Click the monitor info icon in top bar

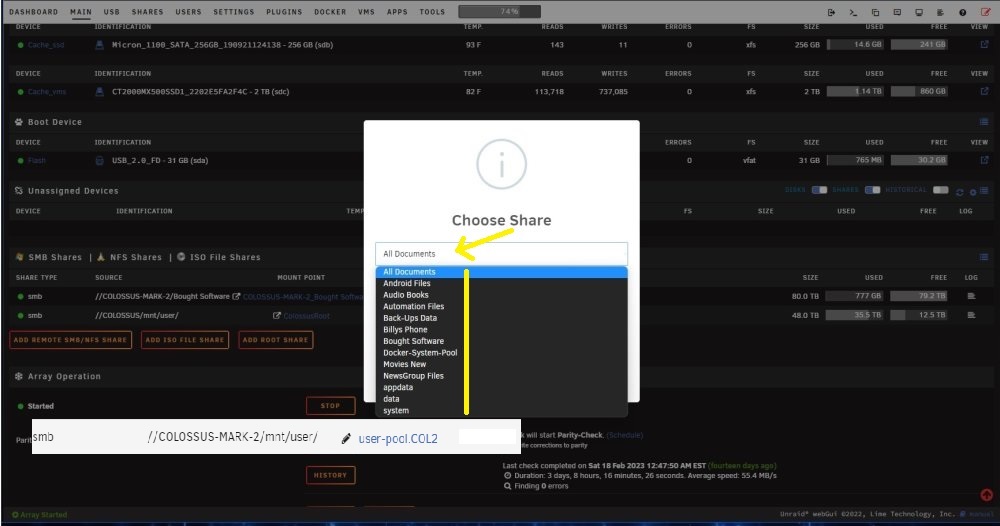918,12
